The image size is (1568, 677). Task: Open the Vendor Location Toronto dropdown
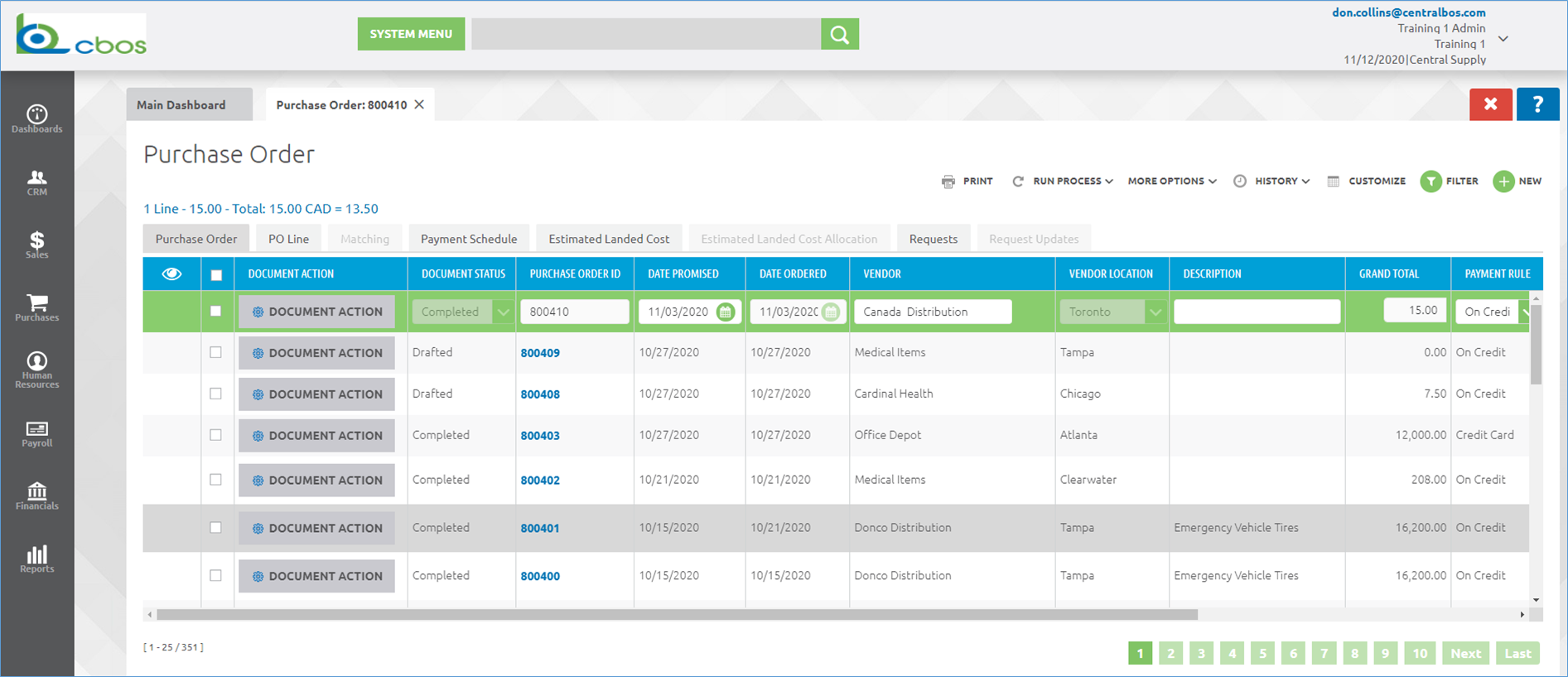click(1155, 312)
